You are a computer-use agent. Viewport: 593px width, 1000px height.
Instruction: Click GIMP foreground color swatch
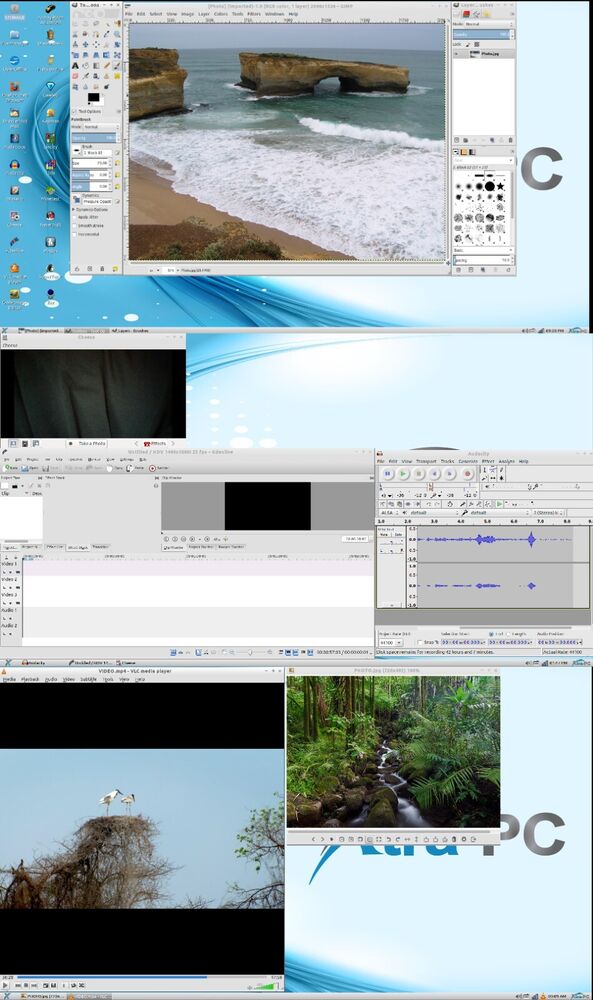click(x=92, y=97)
